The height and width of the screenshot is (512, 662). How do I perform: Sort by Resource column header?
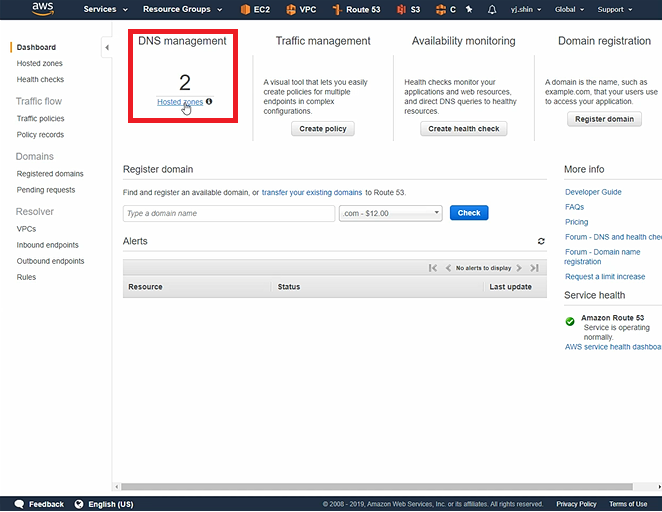pos(145,287)
